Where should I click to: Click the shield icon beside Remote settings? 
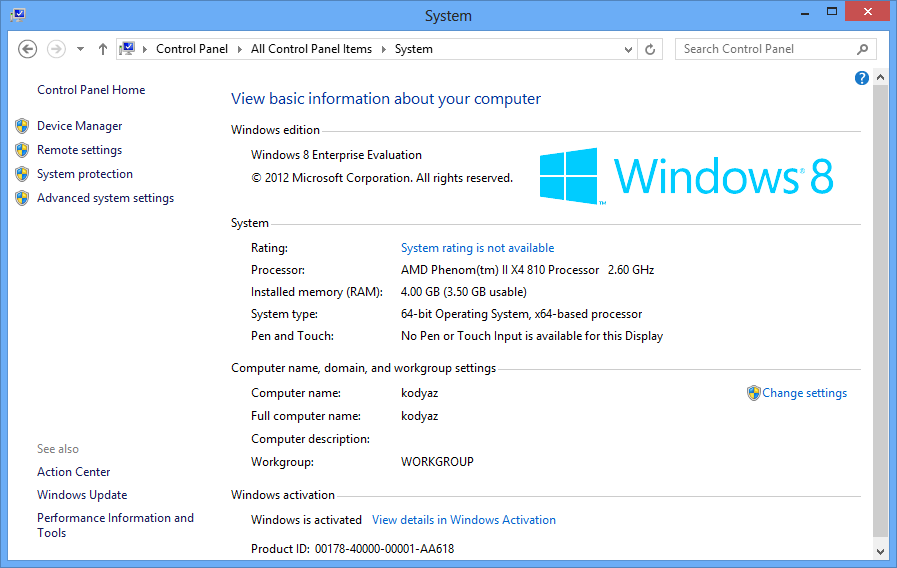[22, 150]
